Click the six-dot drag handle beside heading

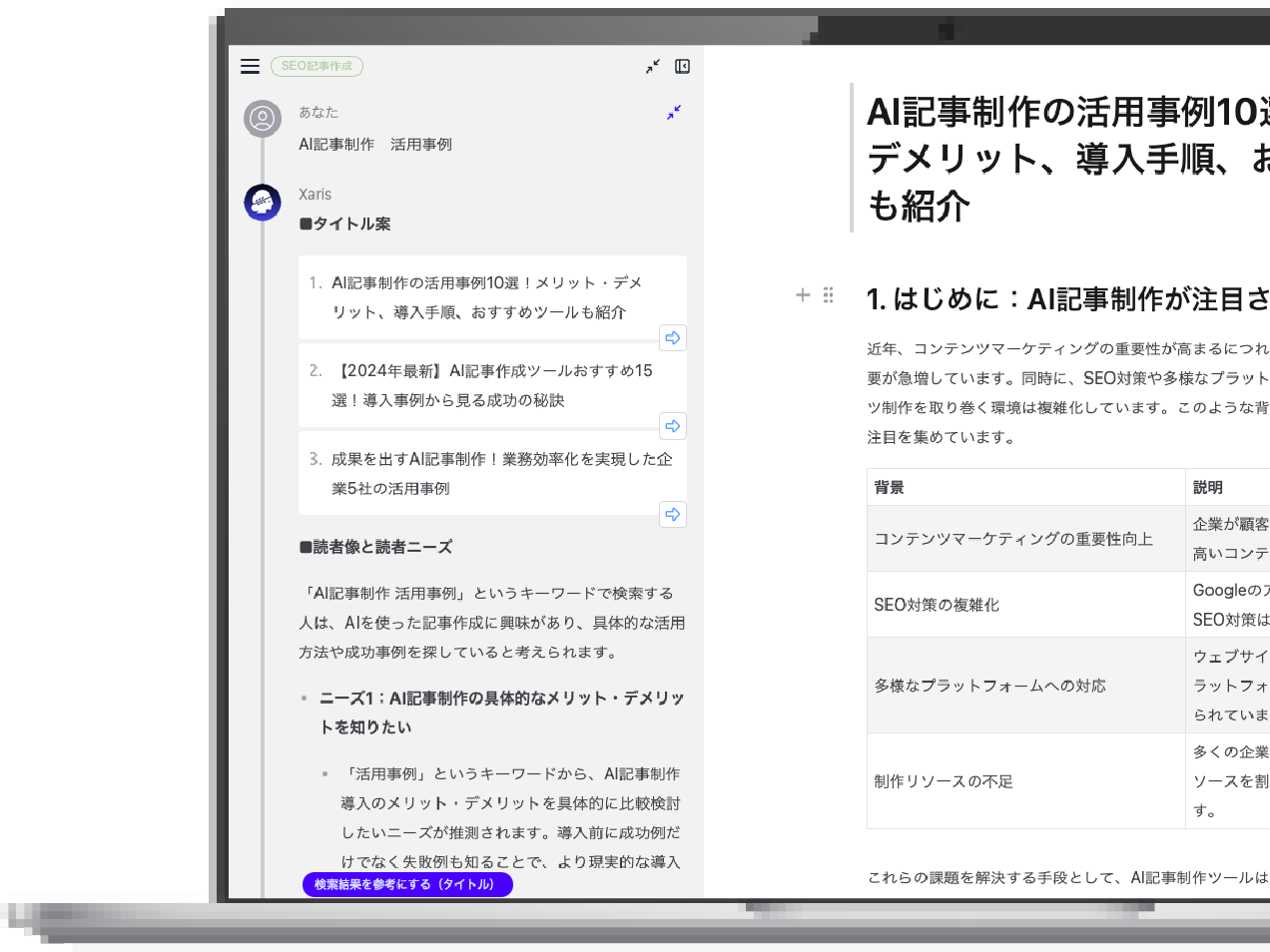(x=829, y=294)
